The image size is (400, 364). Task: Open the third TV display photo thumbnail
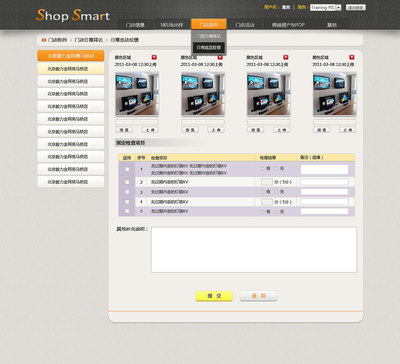(x=269, y=94)
